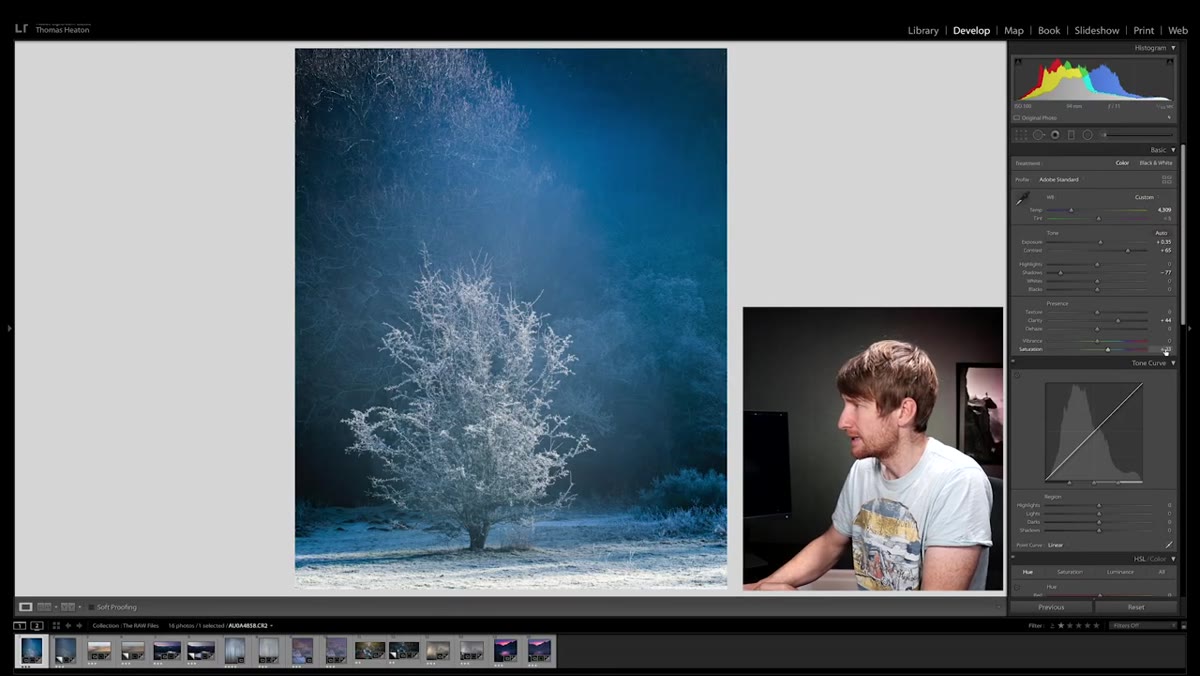Viewport: 1200px width, 676px height.
Task: Set treatment to Black & White
Action: [x=1156, y=163]
